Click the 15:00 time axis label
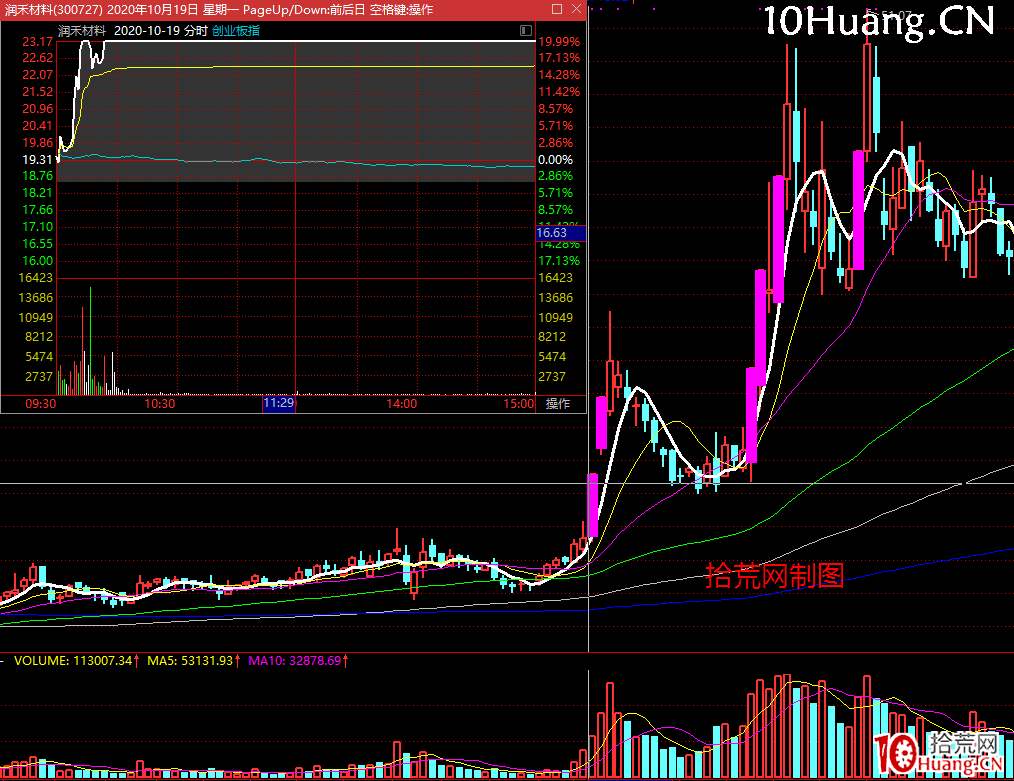The image size is (1014, 781). [519, 403]
